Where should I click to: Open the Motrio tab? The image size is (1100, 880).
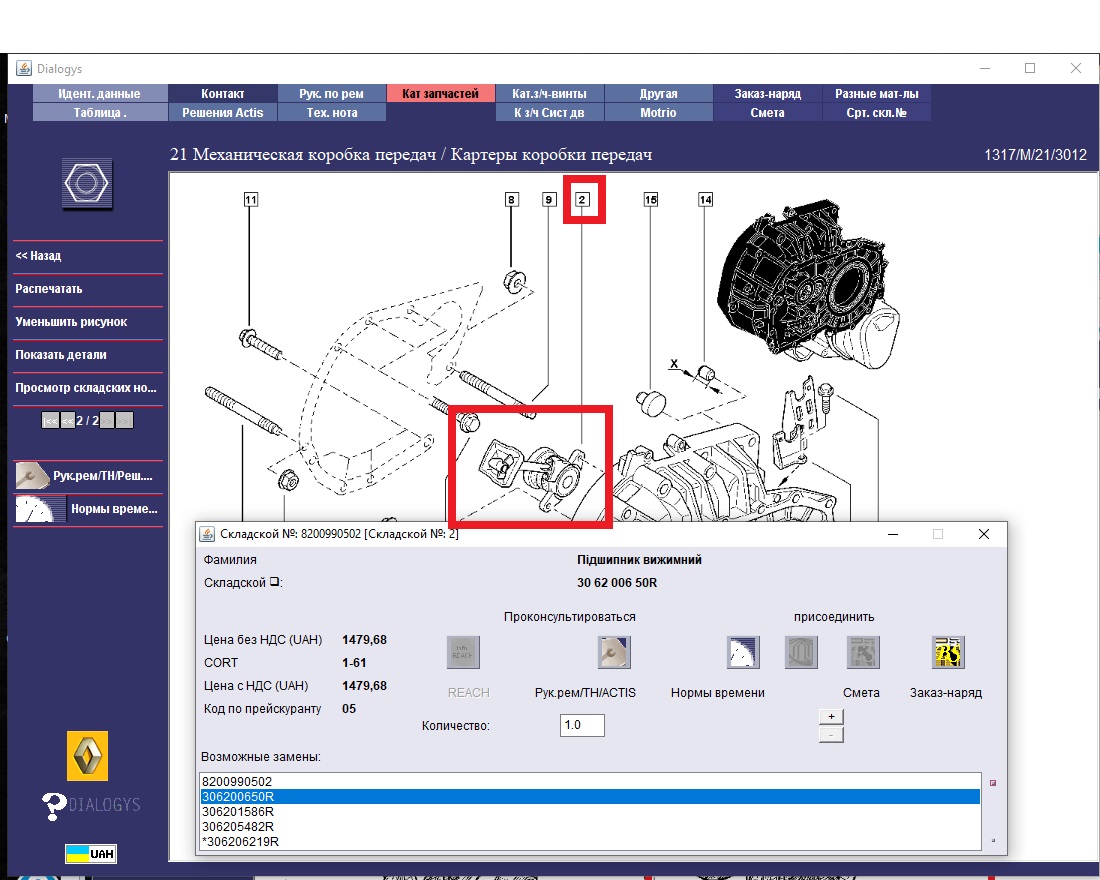click(x=658, y=112)
